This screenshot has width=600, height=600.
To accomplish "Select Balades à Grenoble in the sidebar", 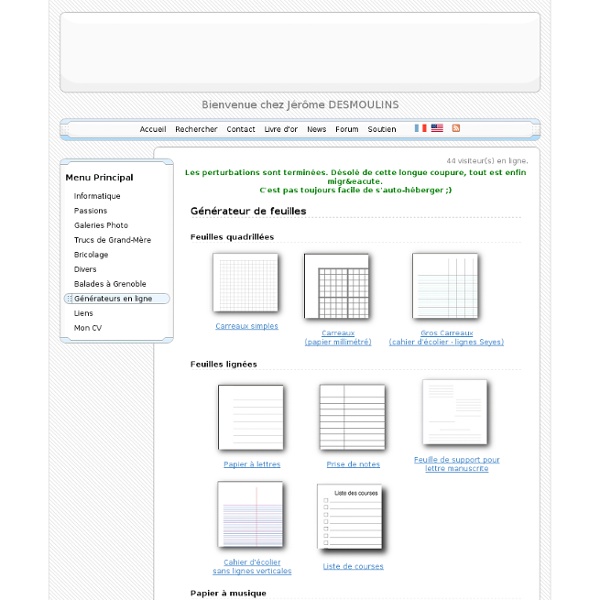I will click(x=110, y=284).
